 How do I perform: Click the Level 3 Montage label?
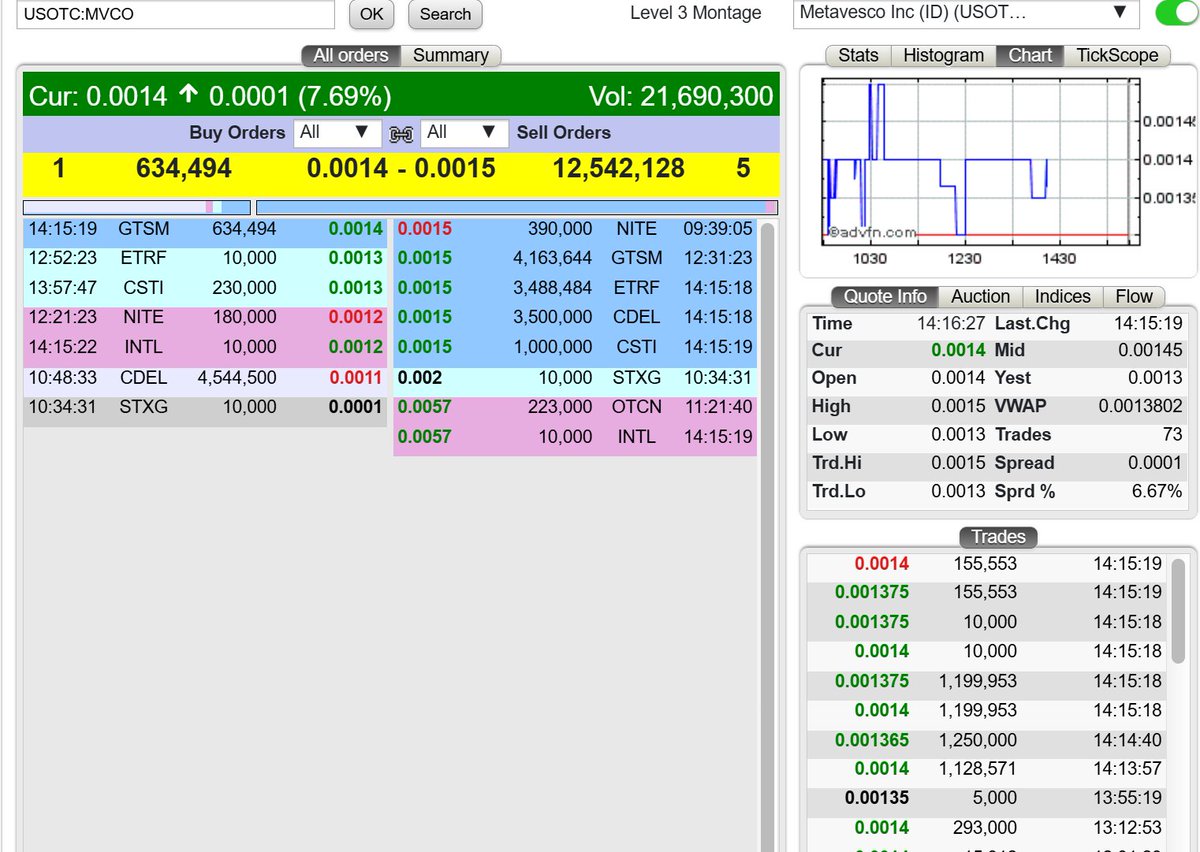coord(696,13)
